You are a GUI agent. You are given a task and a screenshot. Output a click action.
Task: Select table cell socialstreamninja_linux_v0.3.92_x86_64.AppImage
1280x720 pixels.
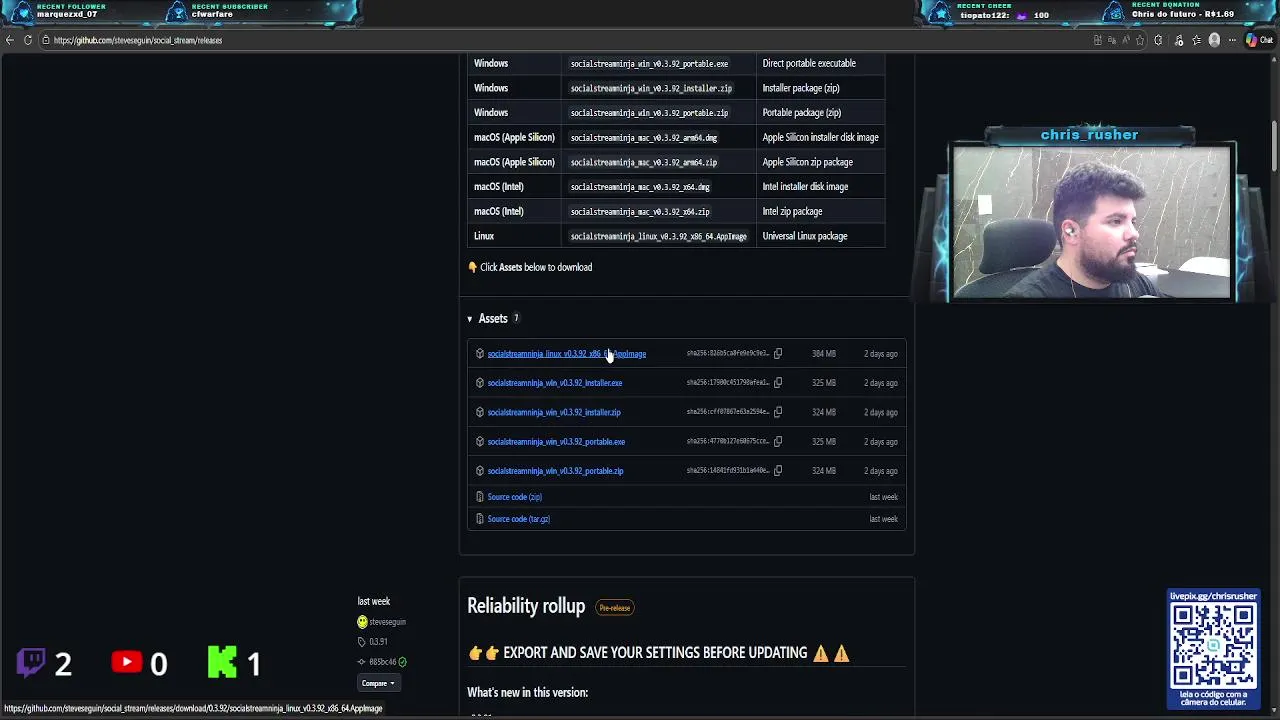click(x=658, y=236)
